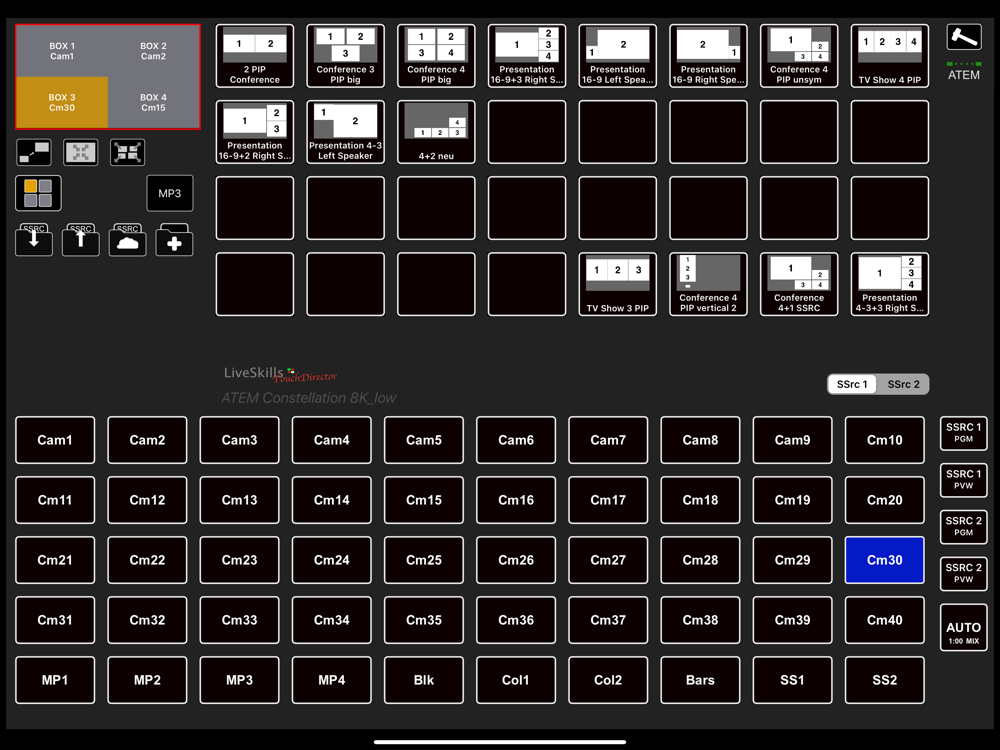Select Conference 4+1 SSRC layout
1000x750 pixels.
point(799,284)
